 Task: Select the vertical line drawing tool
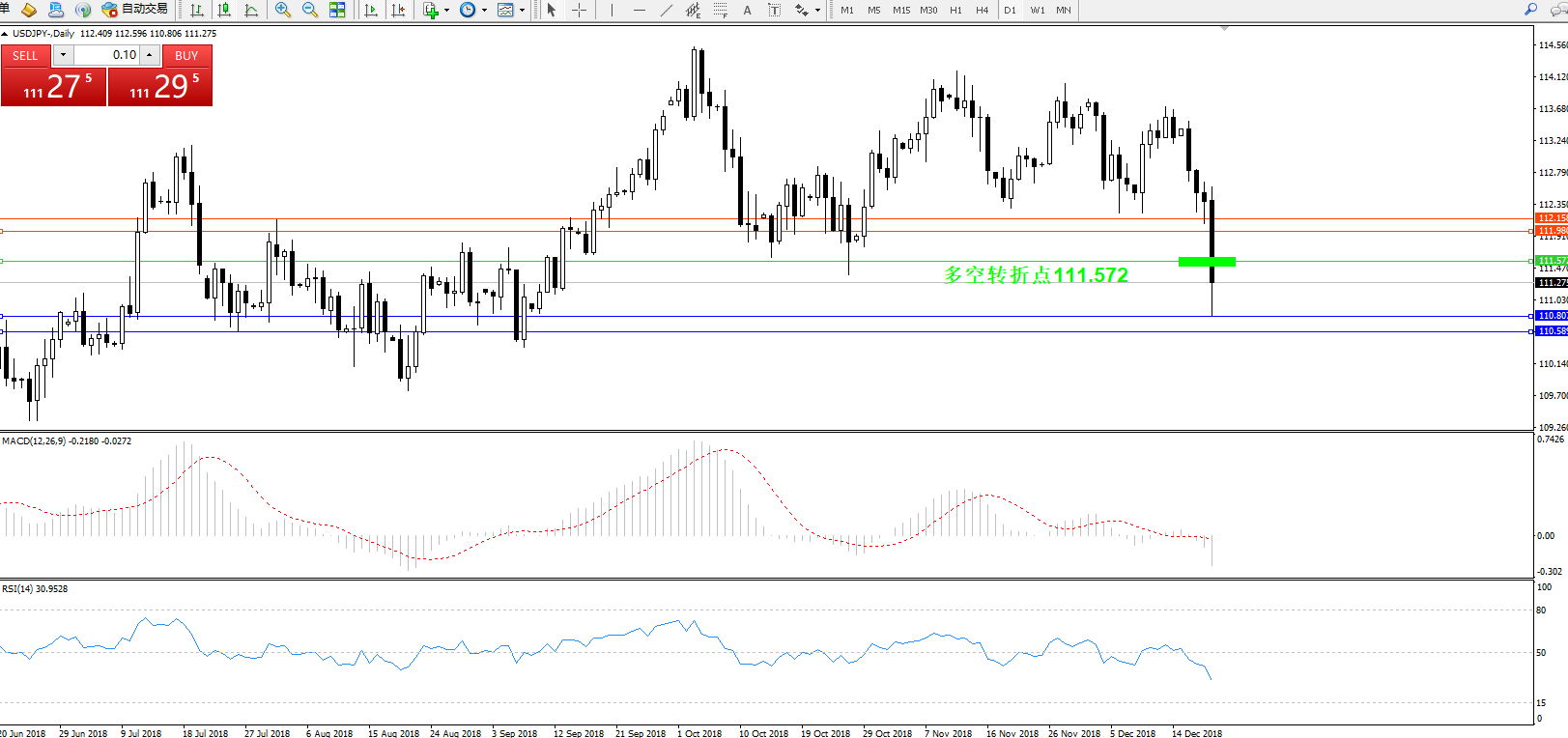[612, 10]
